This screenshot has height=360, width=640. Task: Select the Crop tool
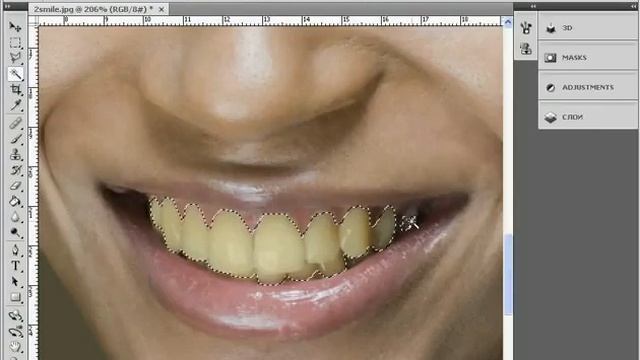point(15,90)
